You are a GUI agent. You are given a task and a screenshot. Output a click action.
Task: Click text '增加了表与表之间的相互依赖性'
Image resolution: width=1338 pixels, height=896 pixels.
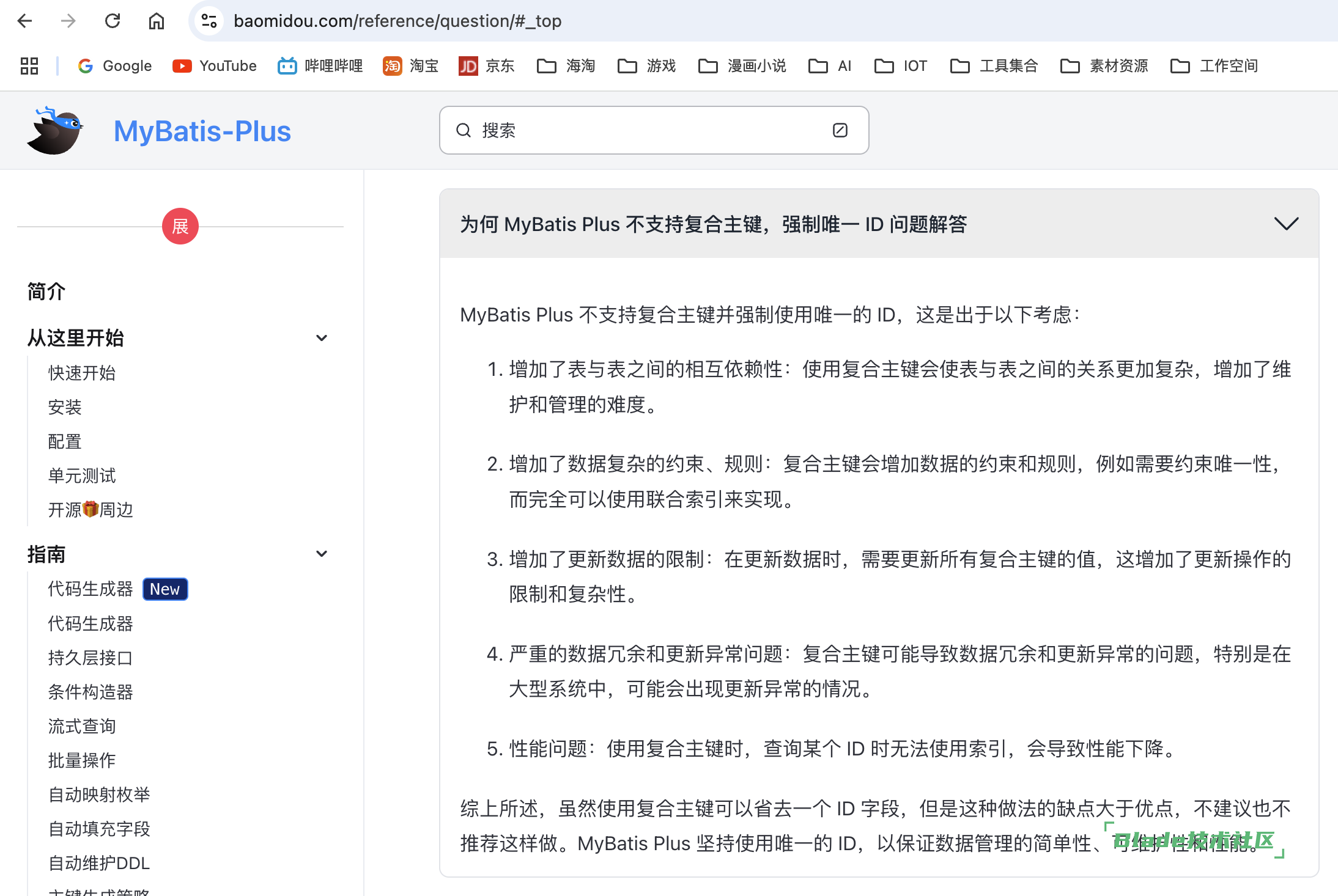646,369
